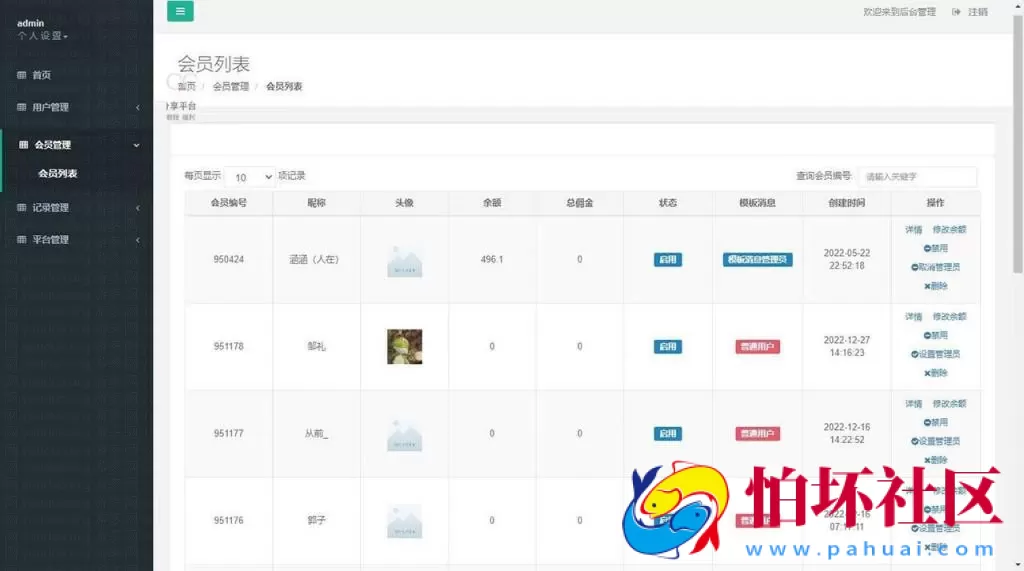Toggle the sidebar with the green hamburger button
1024x571 pixels.
click(x=180, y=11)
